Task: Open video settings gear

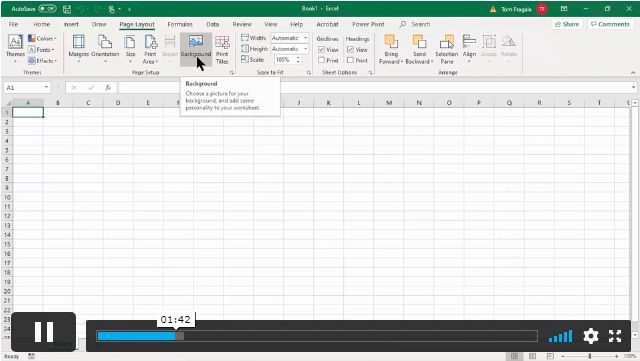Action: tap(591, 336)
